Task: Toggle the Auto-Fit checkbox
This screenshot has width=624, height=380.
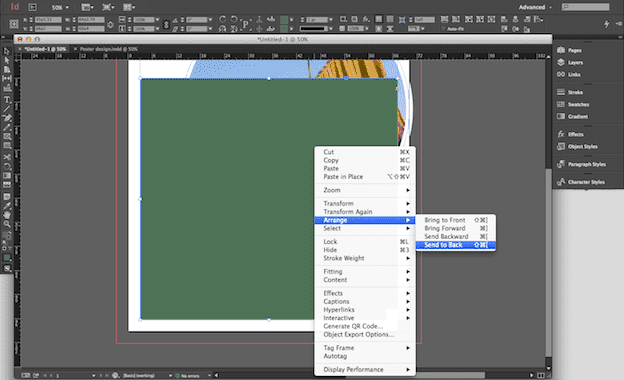Action: tap(443, 29)
